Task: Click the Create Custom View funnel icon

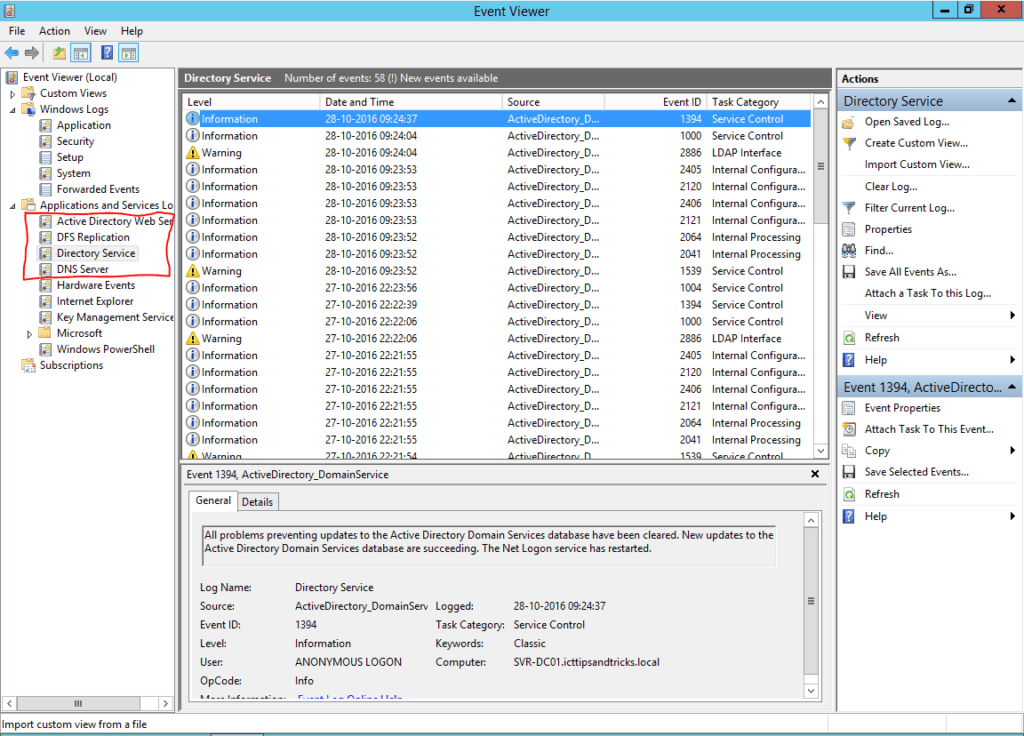Action: [849, 143]
